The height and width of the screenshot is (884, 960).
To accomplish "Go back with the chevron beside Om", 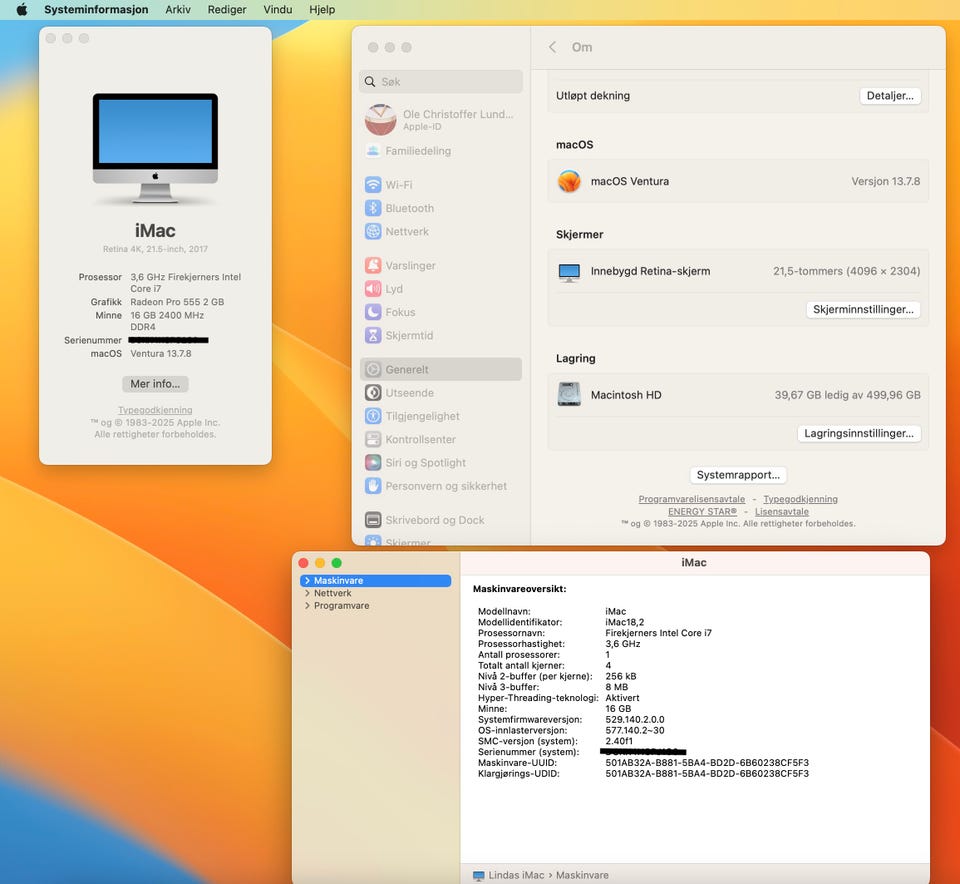I will [x=553, y=47].
